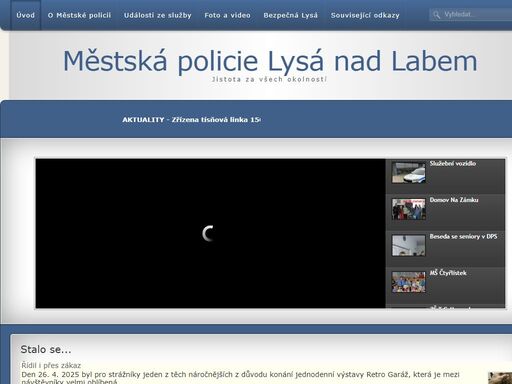Open Foto a video menu

click(x=227, y=15)
